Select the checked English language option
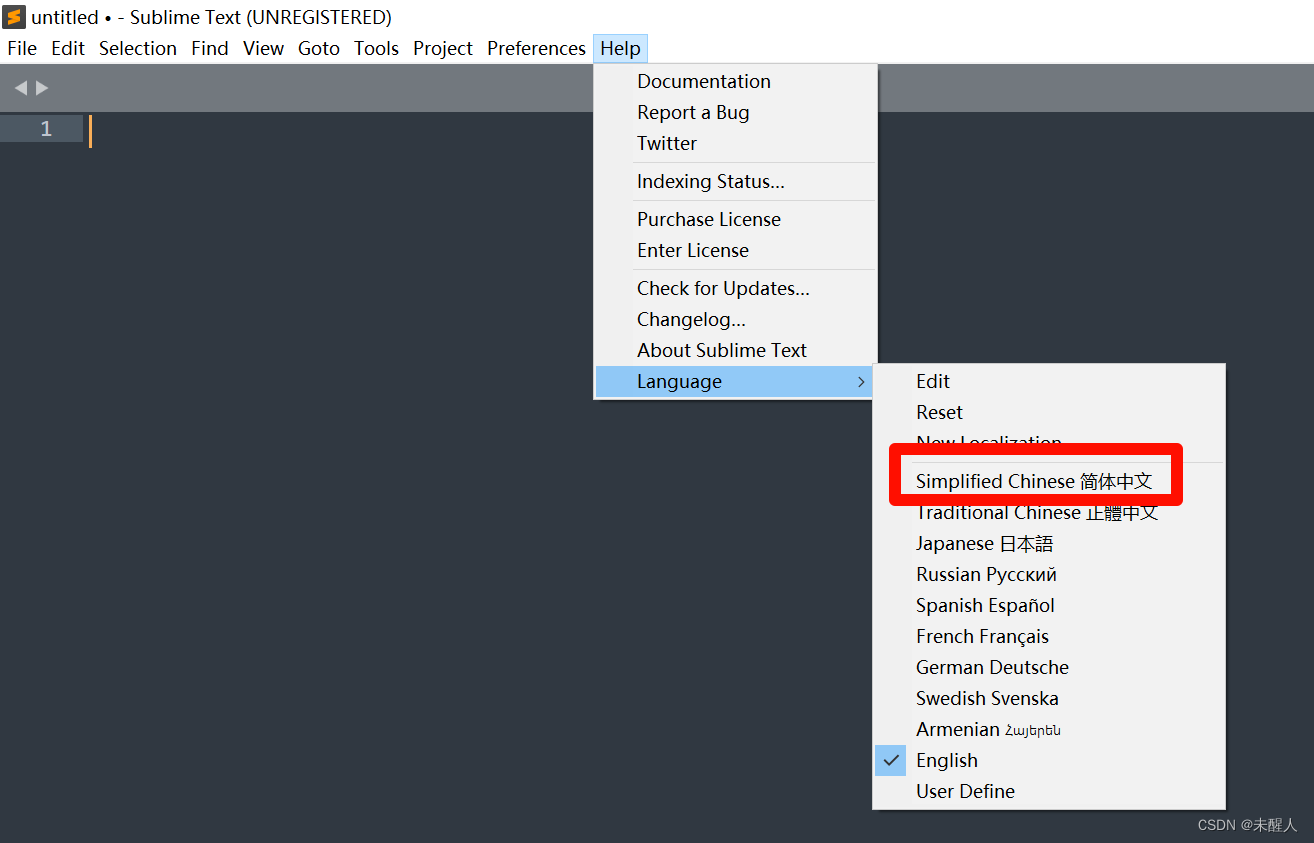 pos(1049,760)
